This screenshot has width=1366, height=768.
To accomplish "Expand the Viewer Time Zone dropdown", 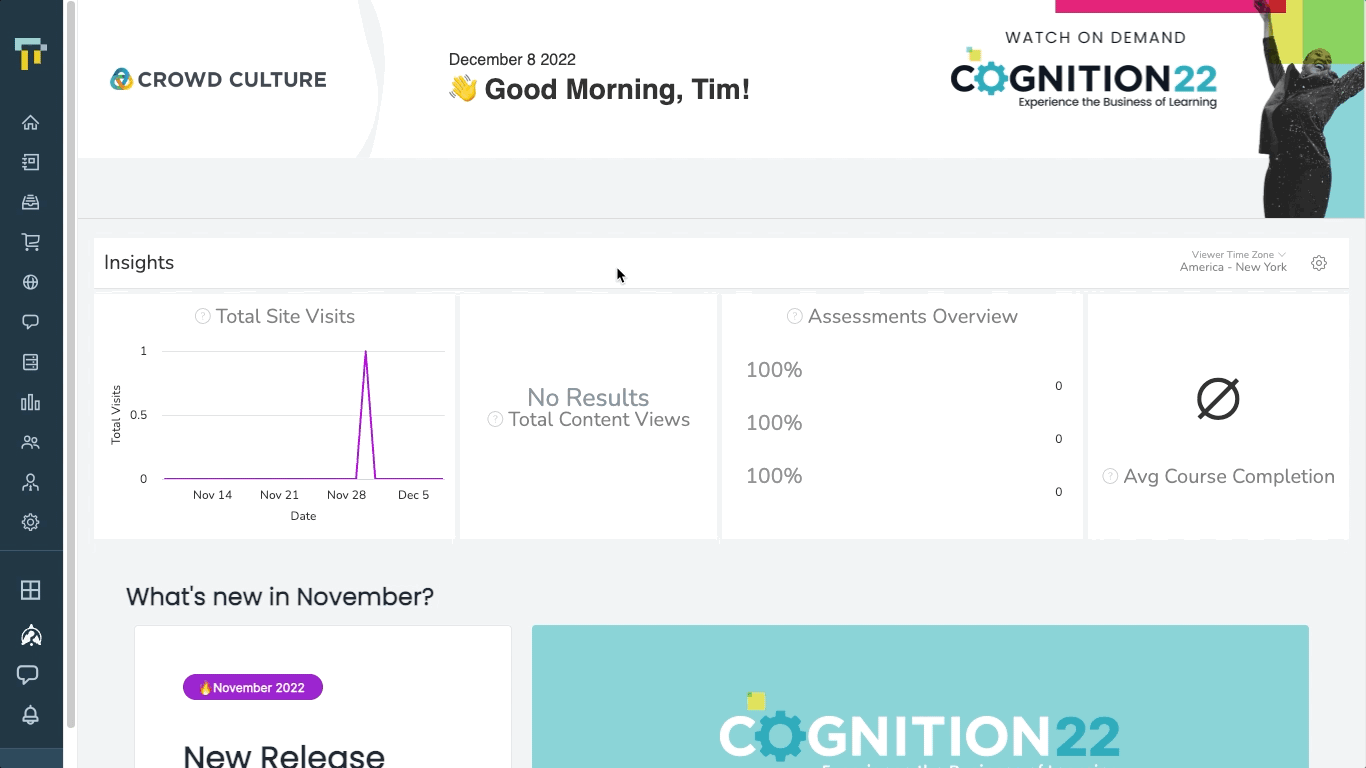I will 1236,255.
